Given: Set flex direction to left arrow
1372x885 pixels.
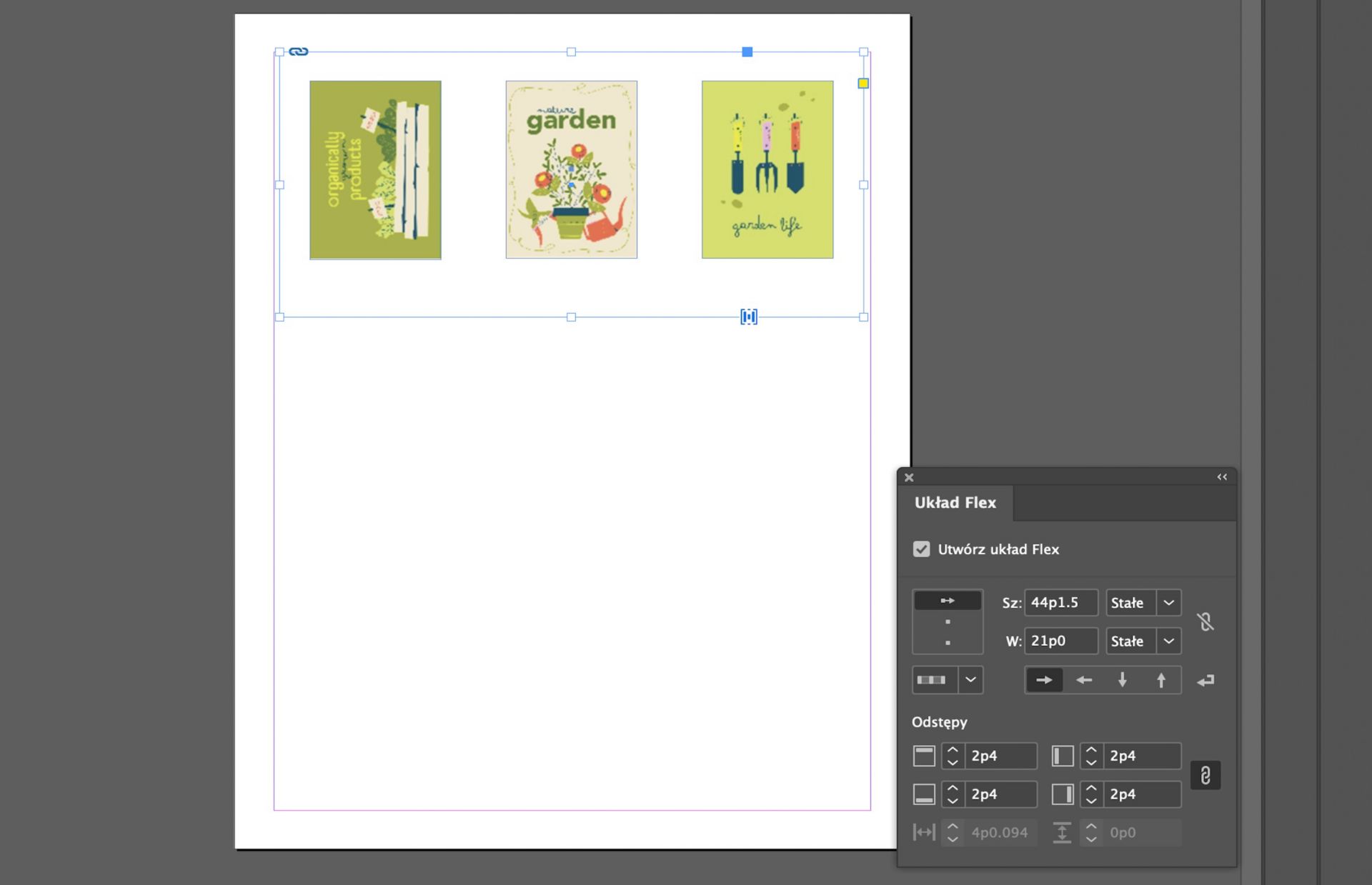Looking at the screenshot, I should (1083, 680).
